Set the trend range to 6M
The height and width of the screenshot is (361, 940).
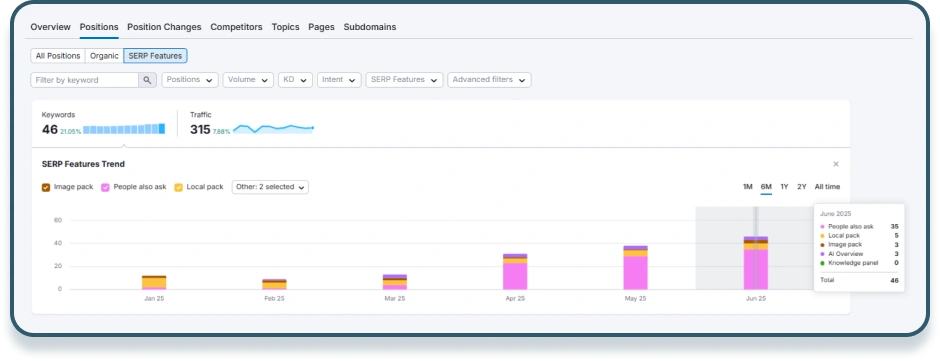pos(766,187)
